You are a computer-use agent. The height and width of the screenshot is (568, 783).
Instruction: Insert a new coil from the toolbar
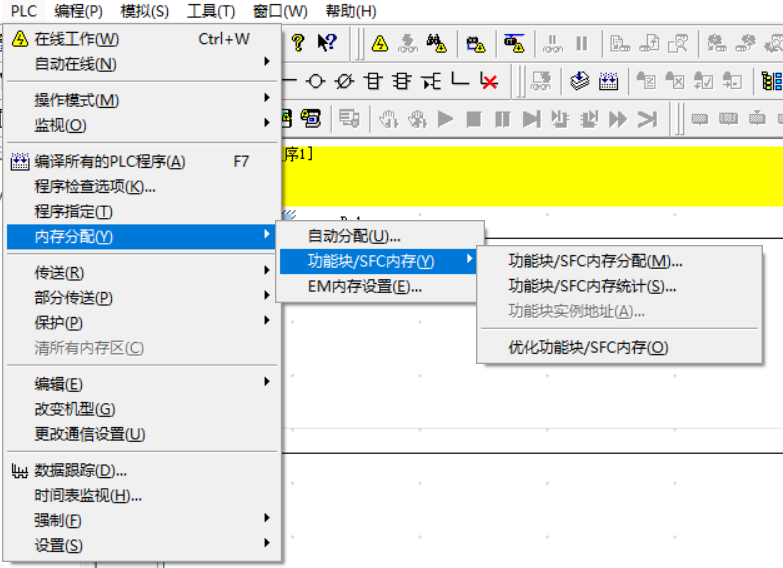tap(316, 81)
